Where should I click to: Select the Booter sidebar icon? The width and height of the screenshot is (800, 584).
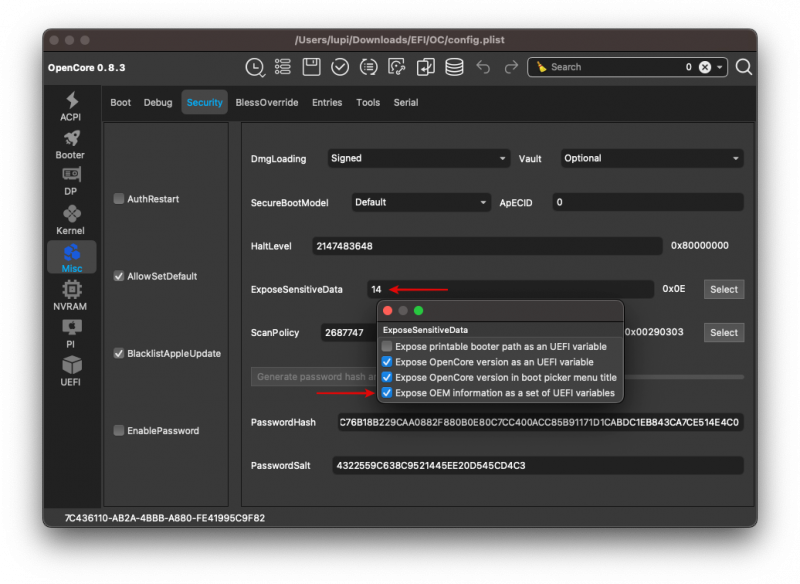71,143
